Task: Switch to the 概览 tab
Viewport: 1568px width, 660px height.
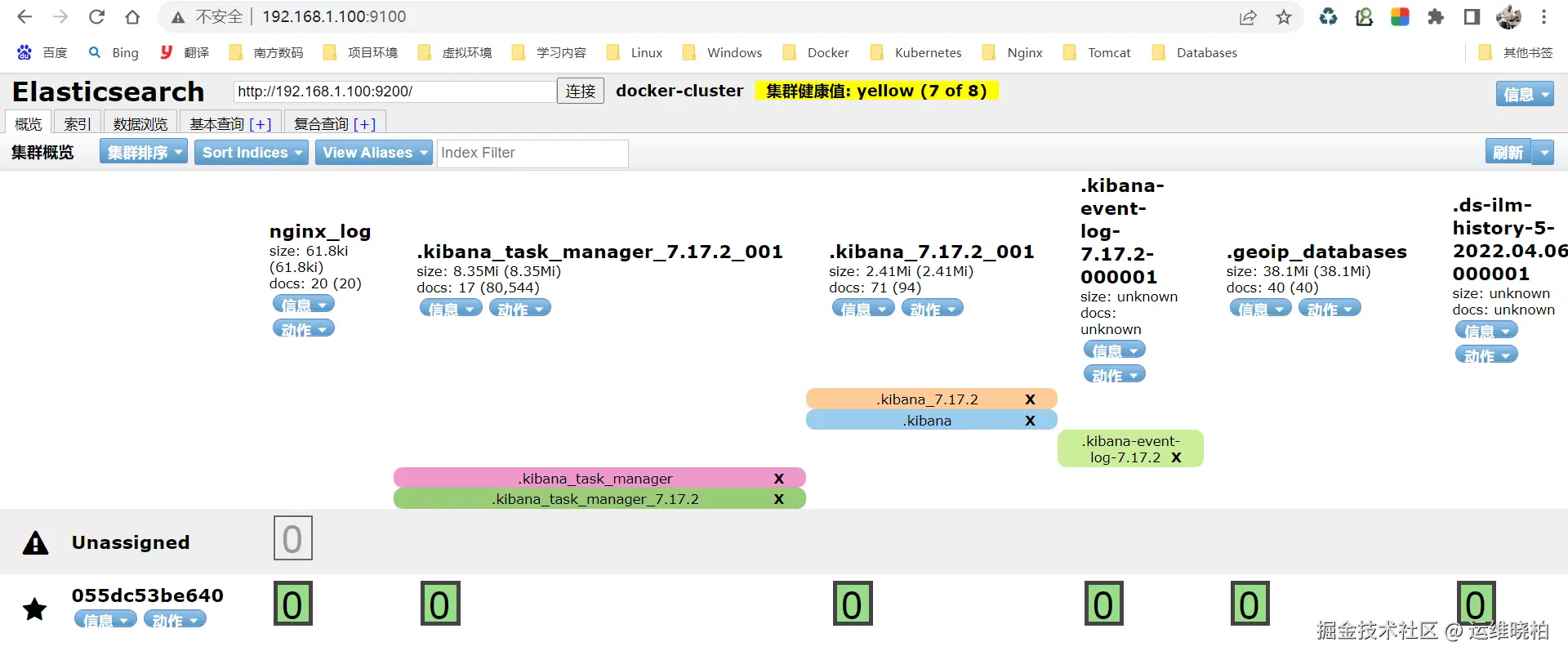Action: (x=29, y=123)
